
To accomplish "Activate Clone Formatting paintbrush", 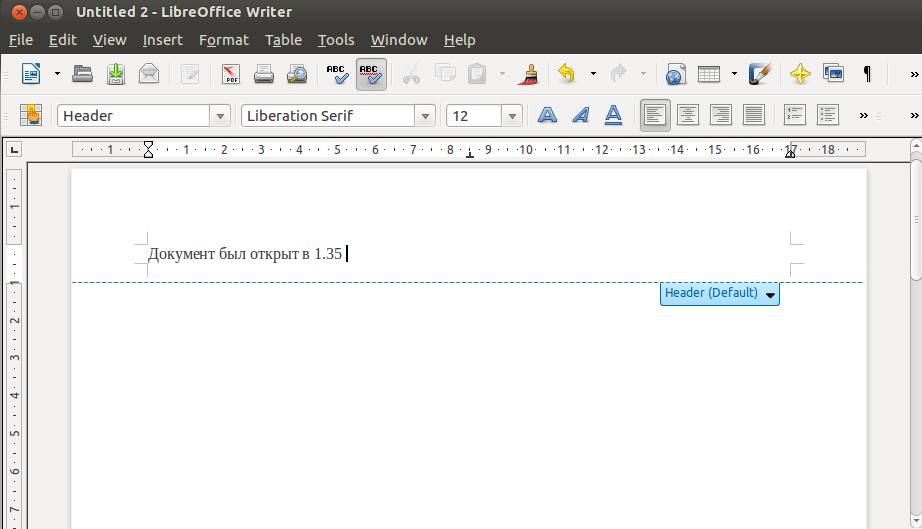I will [528, 74].
